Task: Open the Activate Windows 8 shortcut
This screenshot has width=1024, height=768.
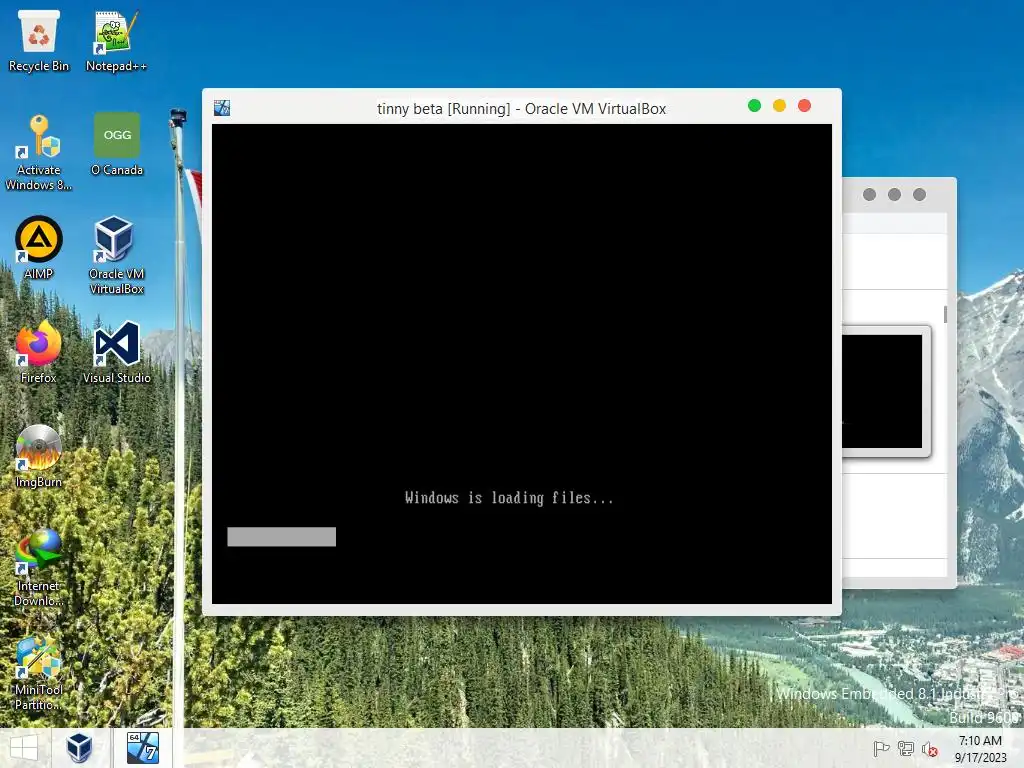Action: click(x=39, y=152)
